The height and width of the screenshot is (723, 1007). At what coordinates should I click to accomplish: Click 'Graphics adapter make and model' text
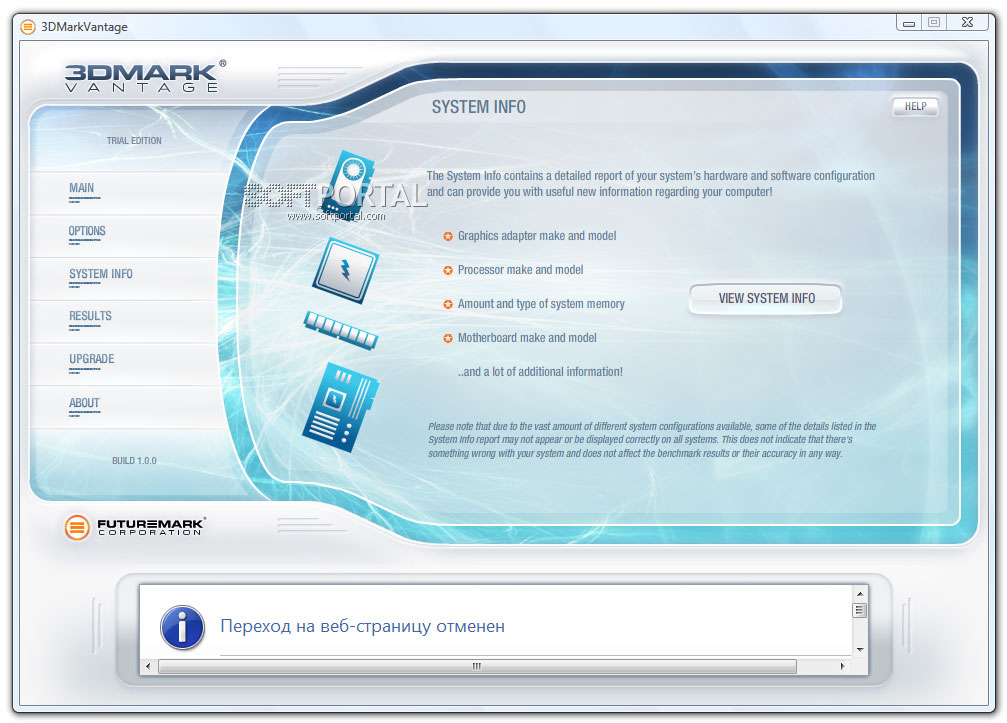coord(537,236)
